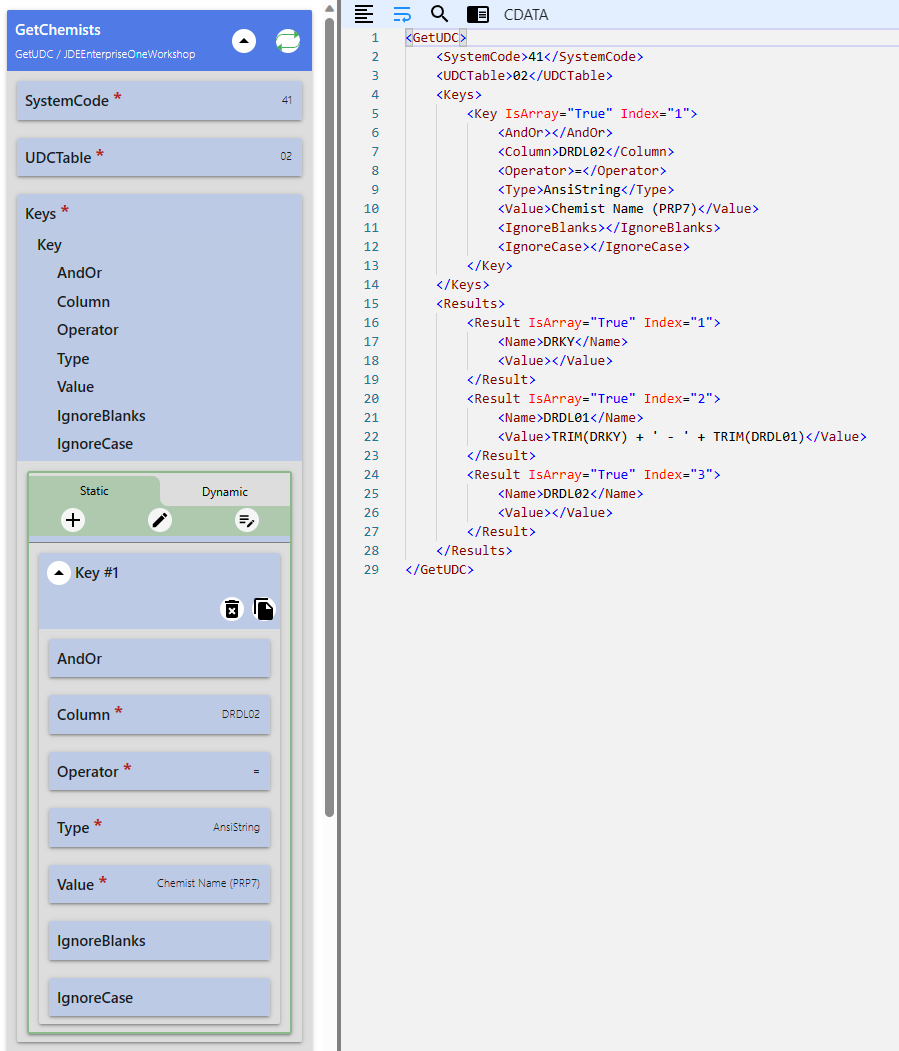Click the <Type>AnsiString</Type> code line
The width and height of the screenshot is (899, 1051).
(586, 190)
